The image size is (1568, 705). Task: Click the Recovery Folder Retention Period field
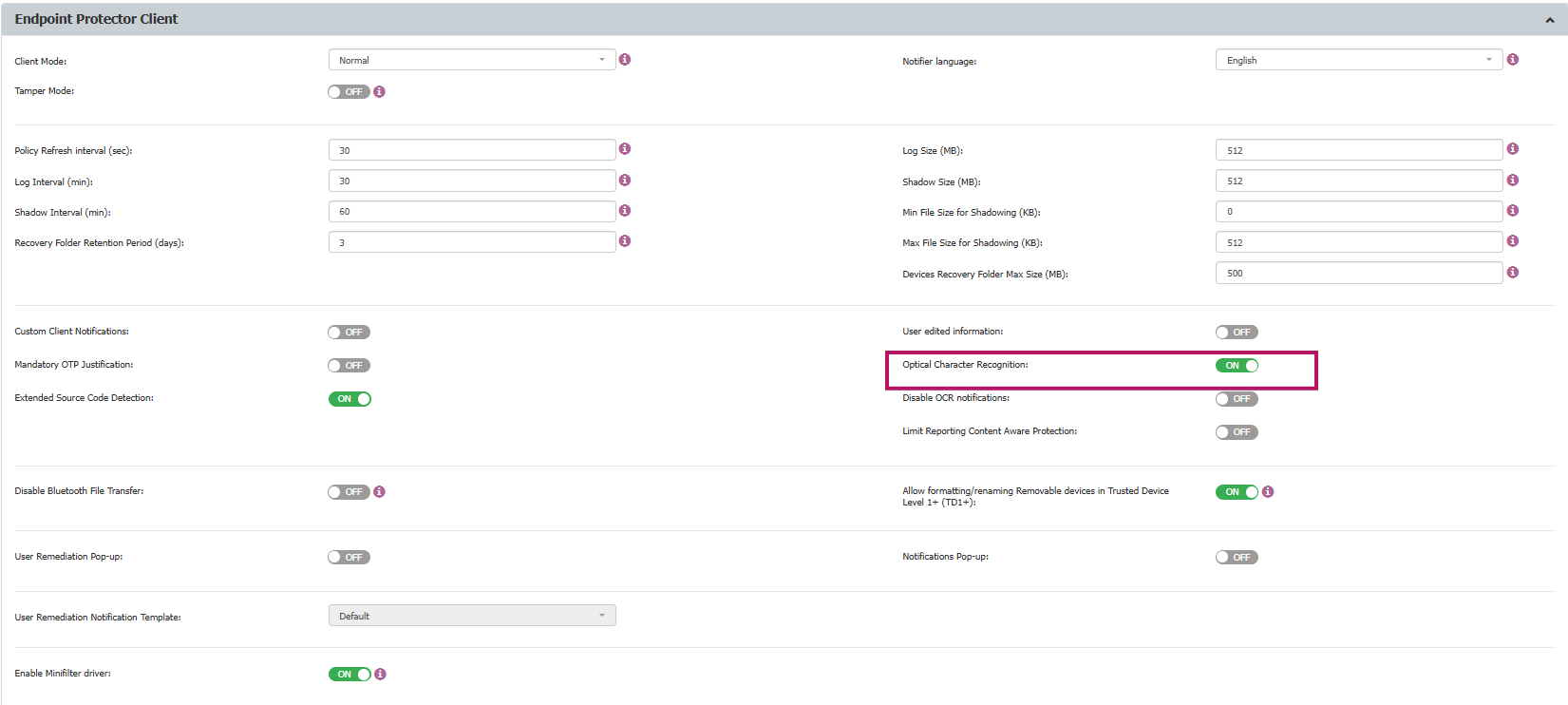(x=472, y=242)
